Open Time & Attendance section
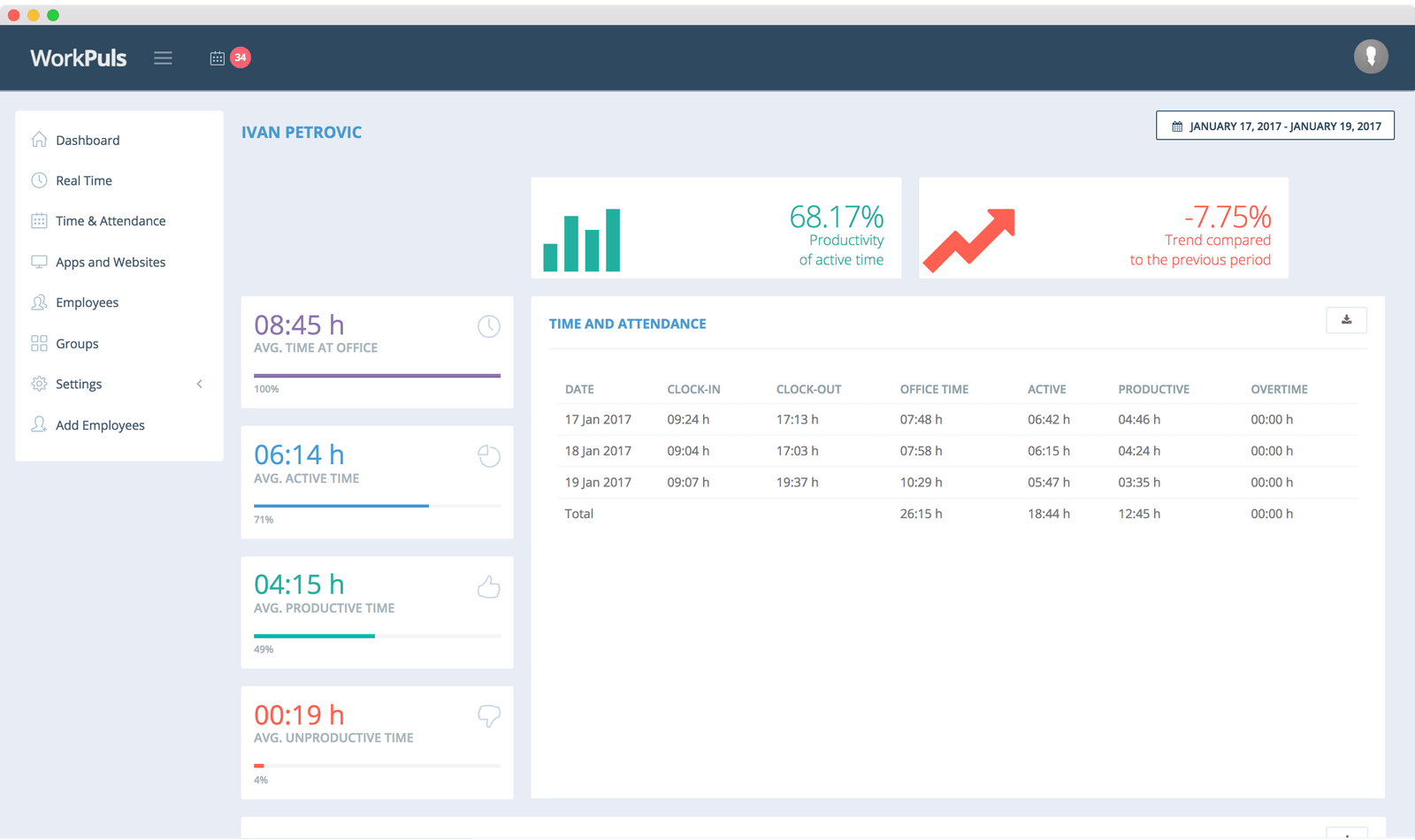 [x=111, y=221]
